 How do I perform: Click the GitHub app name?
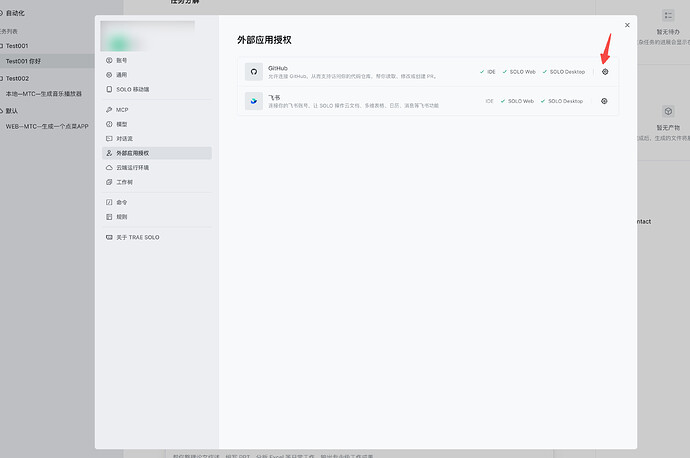click(278, 68)
